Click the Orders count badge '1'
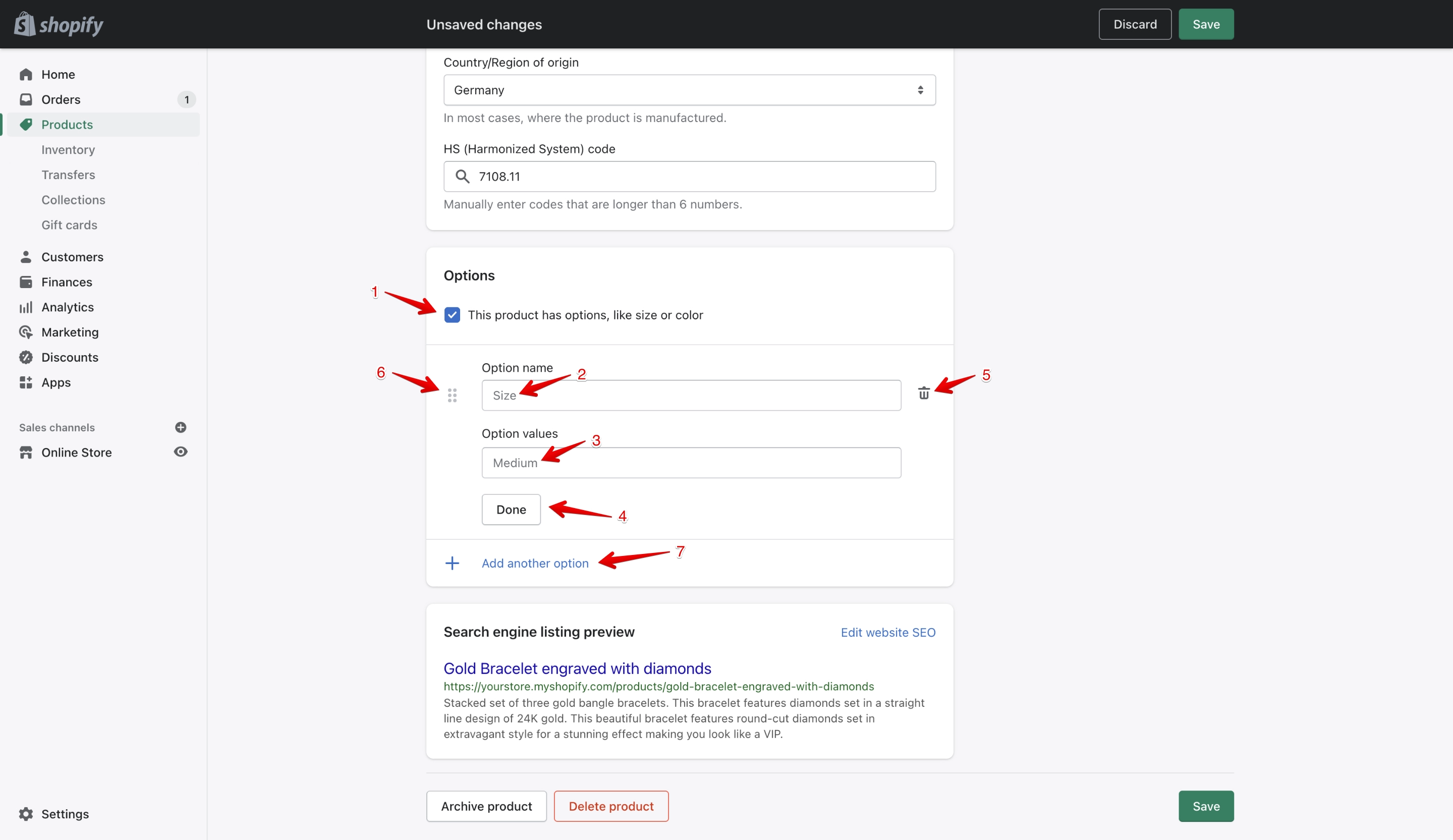Viewport: 1453px width, 840px height. [x=187, y=100]
